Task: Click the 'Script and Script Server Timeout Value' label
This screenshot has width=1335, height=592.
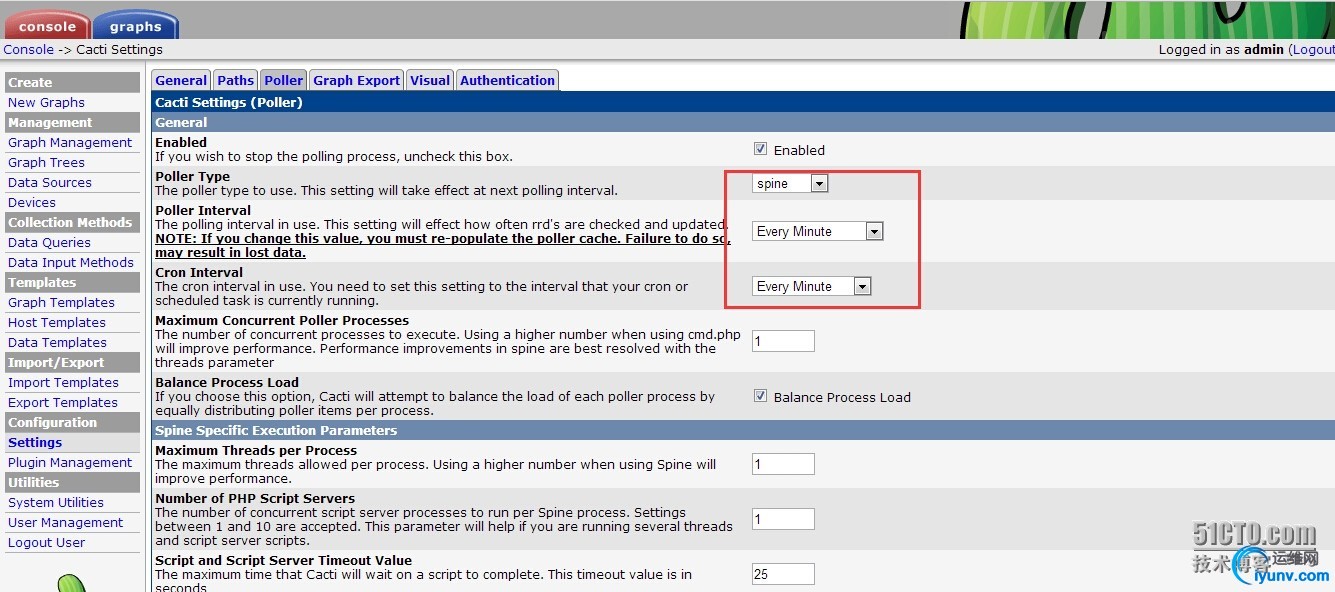Action: coord(283,560)
